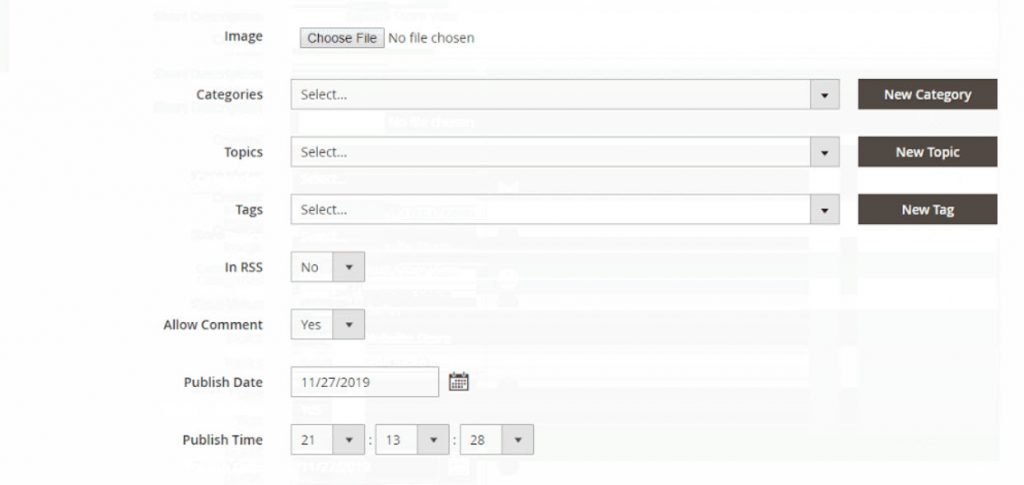Viewport: 1024px width, 485px height.
Task: Click inside the Publish Date field
Action: (365, 382)
